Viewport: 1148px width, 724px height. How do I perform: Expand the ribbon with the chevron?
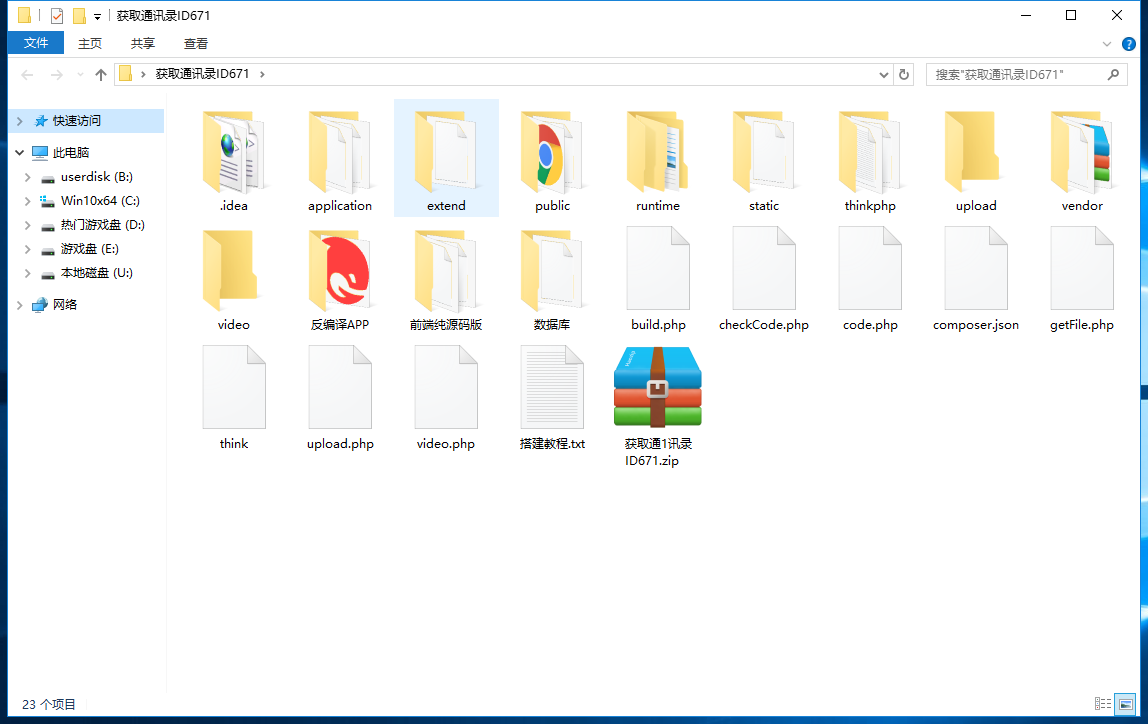(1107, 44)
